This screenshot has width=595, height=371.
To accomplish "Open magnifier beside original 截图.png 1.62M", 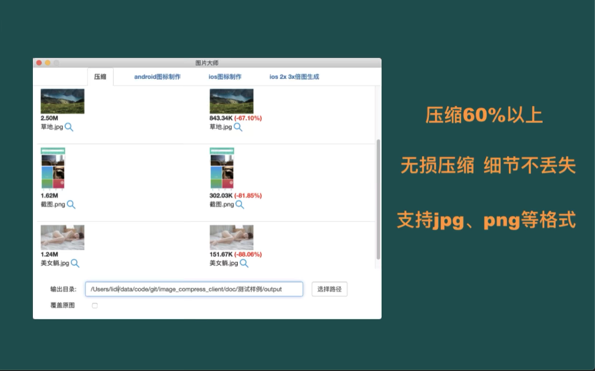I will pos(71,204).
